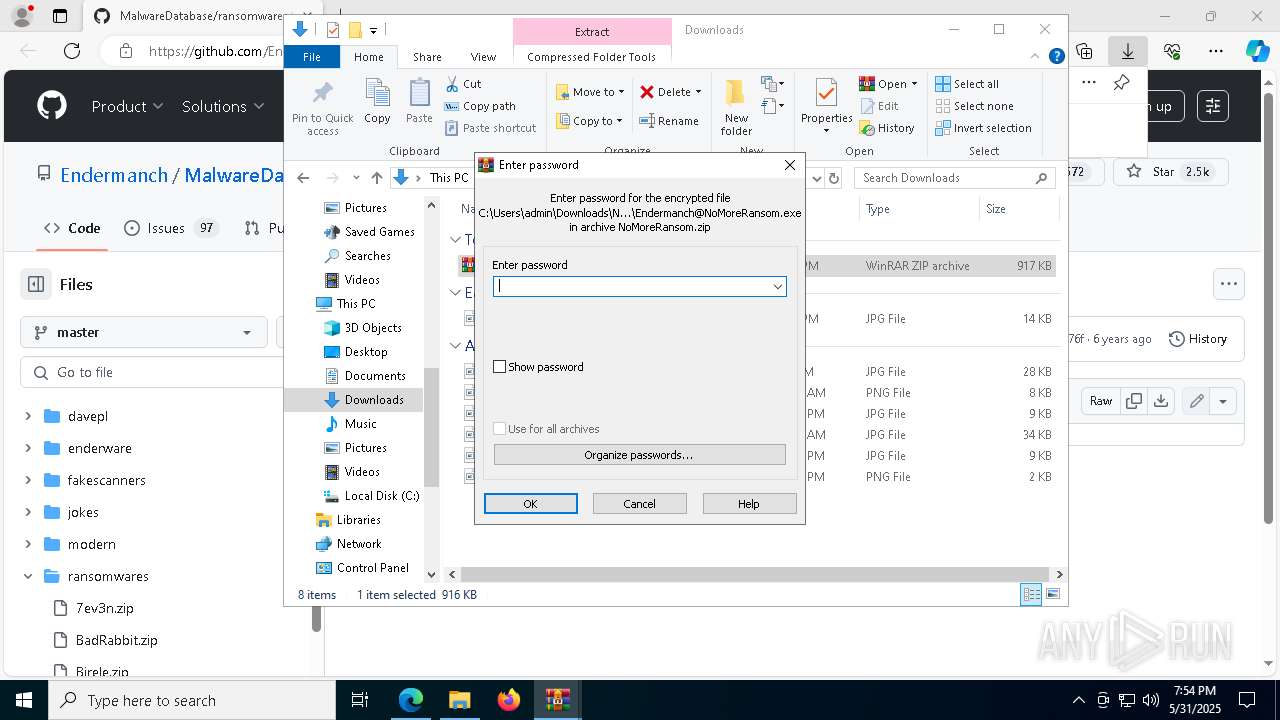
Task: Open BadRabbit.zip in file tree
Action: point(116,640)
